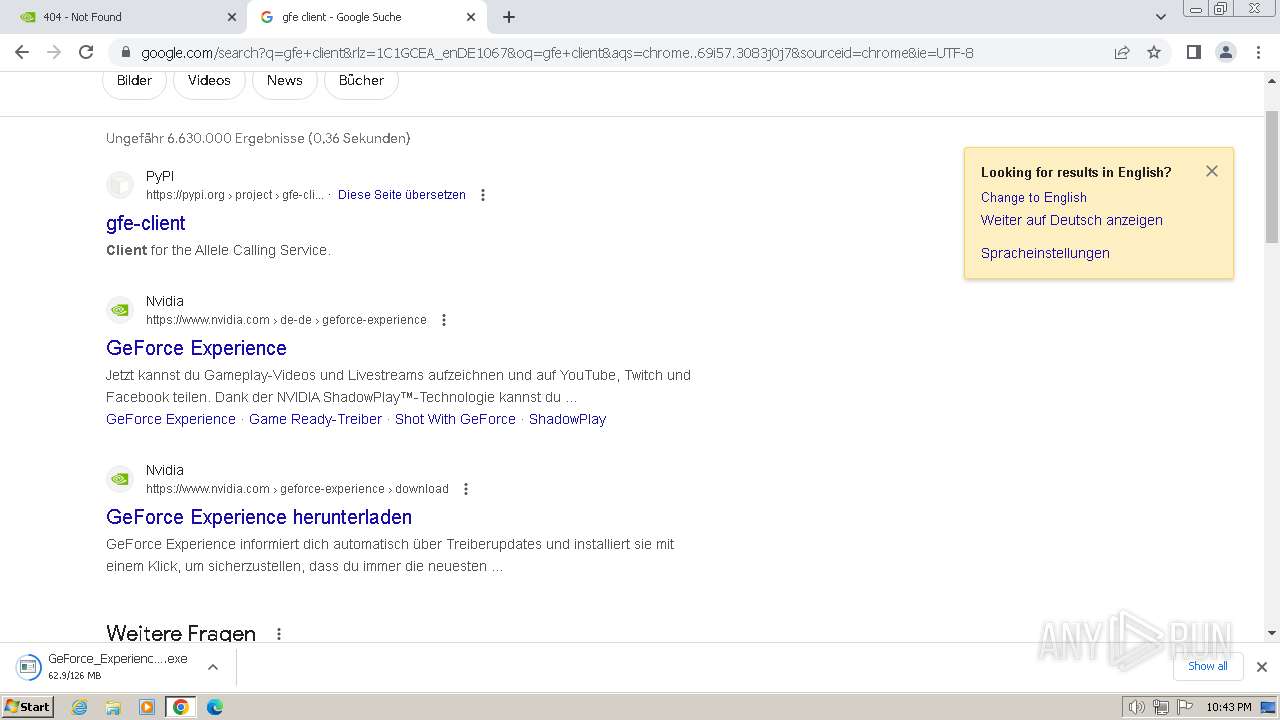Launch Internet Explorer from taskbar
The height and width of the screenshot is (720, 1280).
[x=80, y=707]
